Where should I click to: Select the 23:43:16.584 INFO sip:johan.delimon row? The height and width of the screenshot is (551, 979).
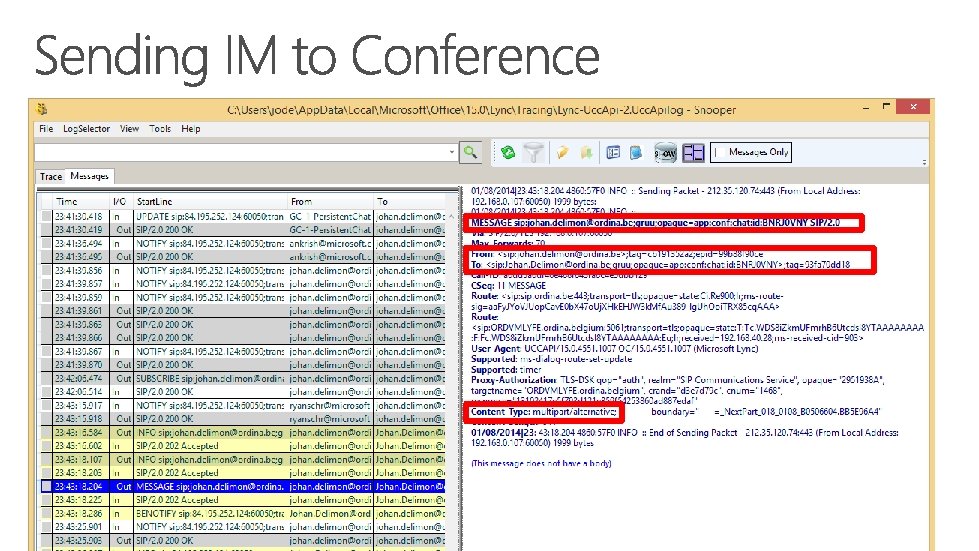(243, 432)
